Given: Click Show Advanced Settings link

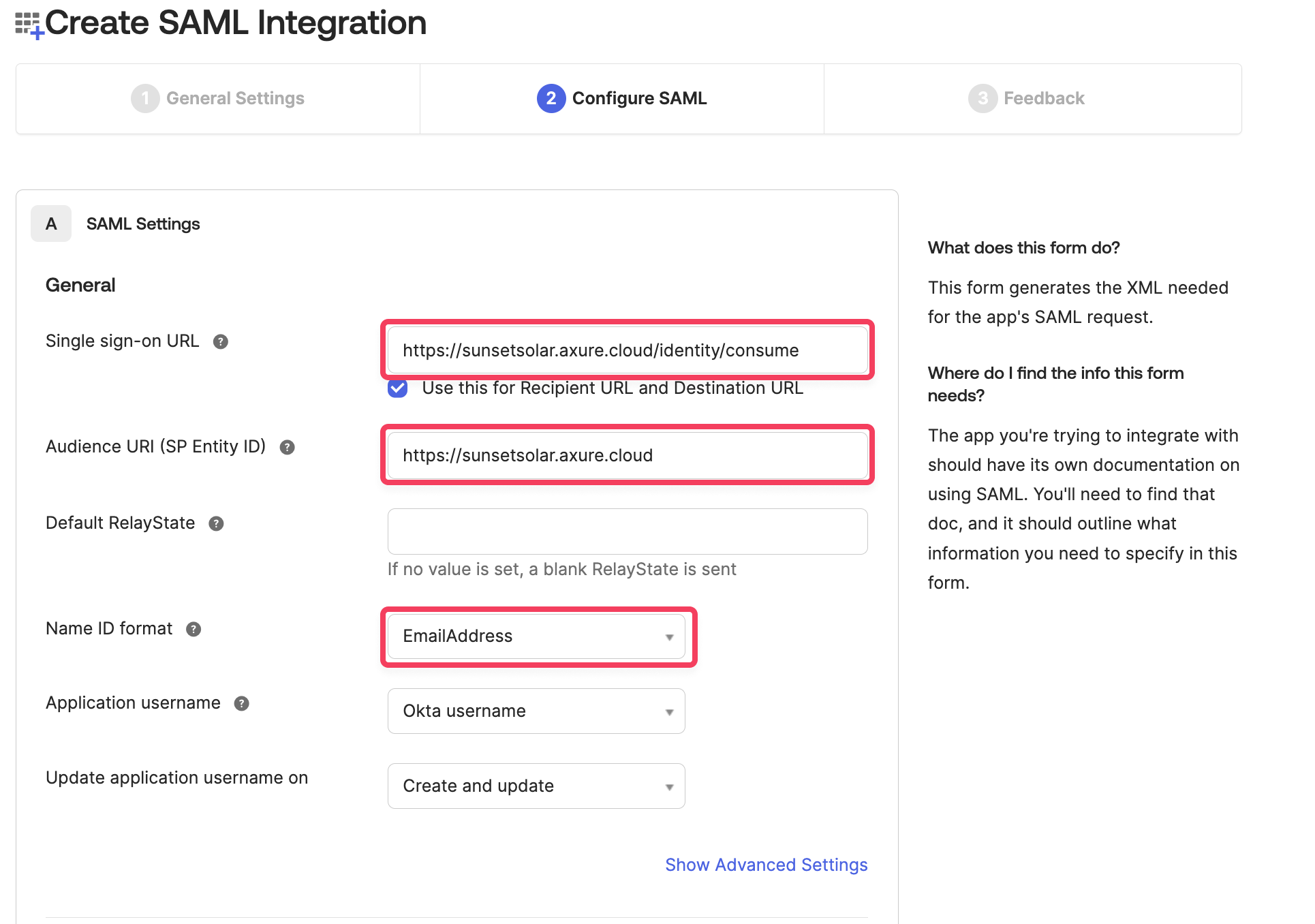Looking at the screenshot, I should [x=767, y=865].
